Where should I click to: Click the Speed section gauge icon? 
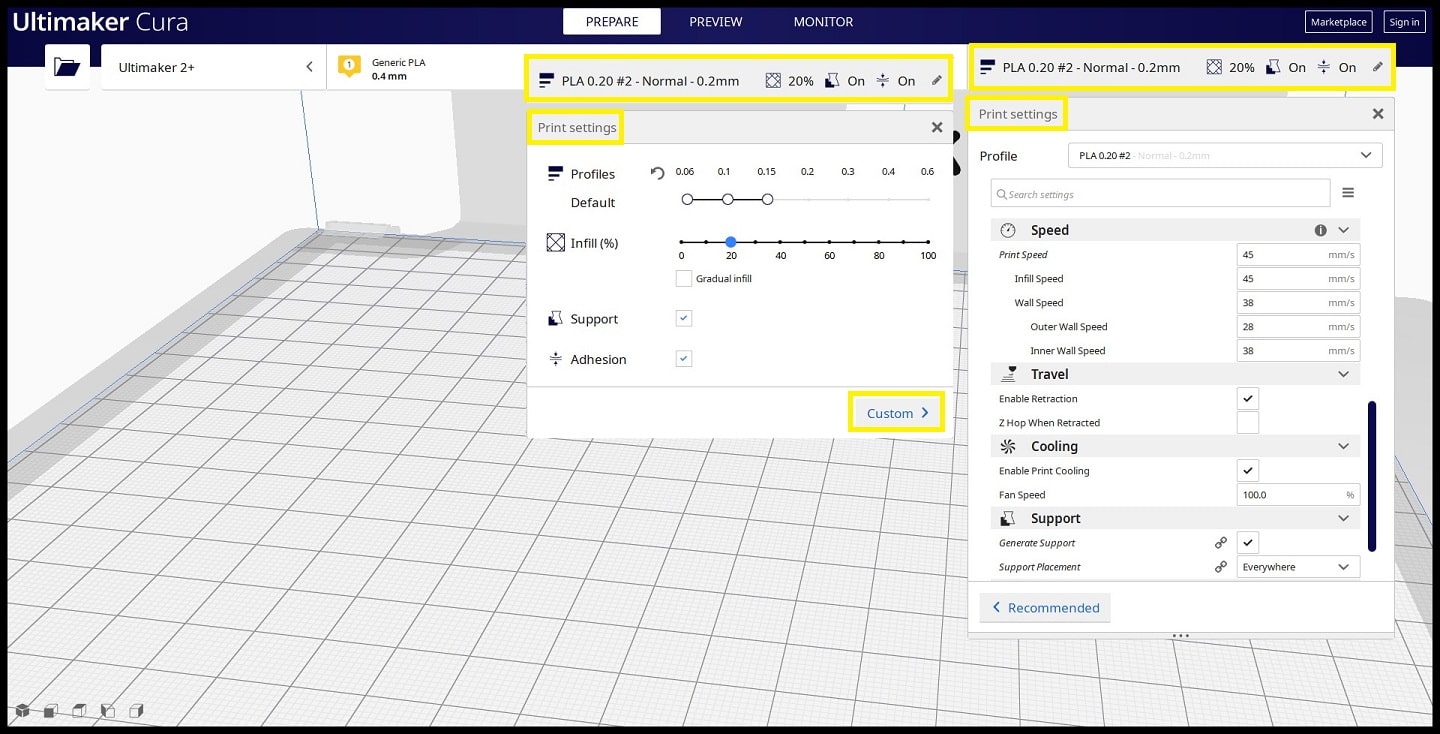pyautogui.click(x=1008, y=230)
